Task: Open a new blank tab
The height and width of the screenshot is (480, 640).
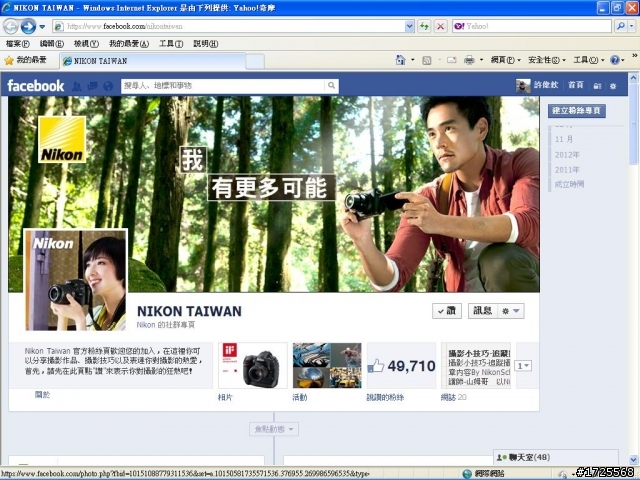Action: click(x=255, y=62)
